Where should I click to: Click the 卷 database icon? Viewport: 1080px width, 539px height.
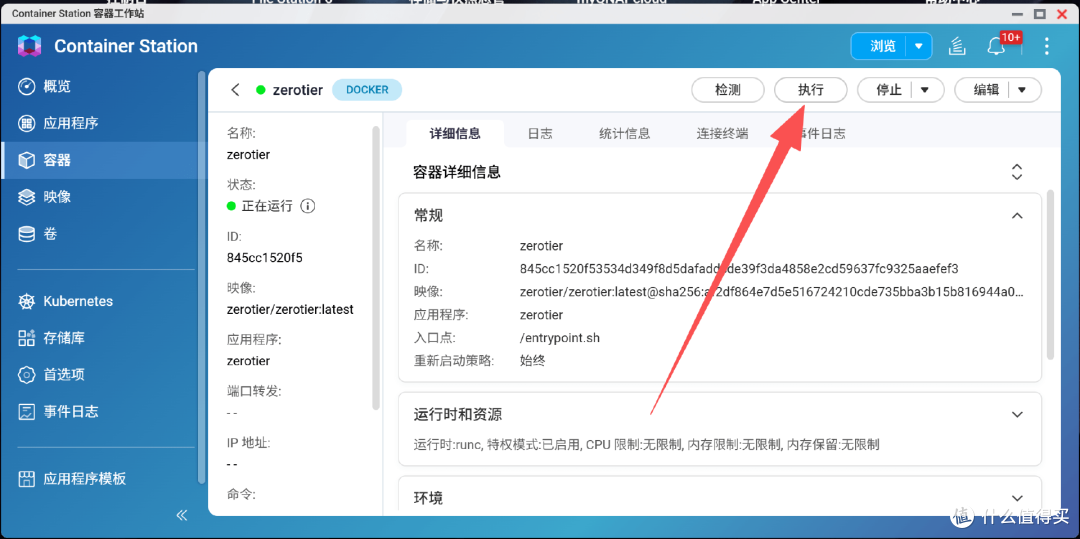point(26,234)
